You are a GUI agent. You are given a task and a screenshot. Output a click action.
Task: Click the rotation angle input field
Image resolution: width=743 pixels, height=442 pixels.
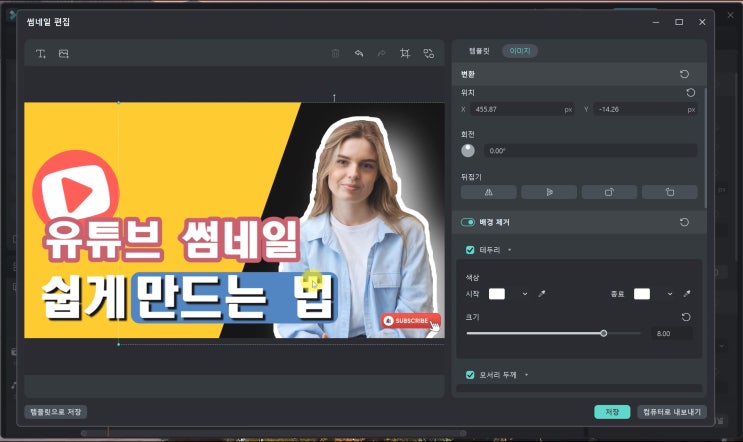590,151
